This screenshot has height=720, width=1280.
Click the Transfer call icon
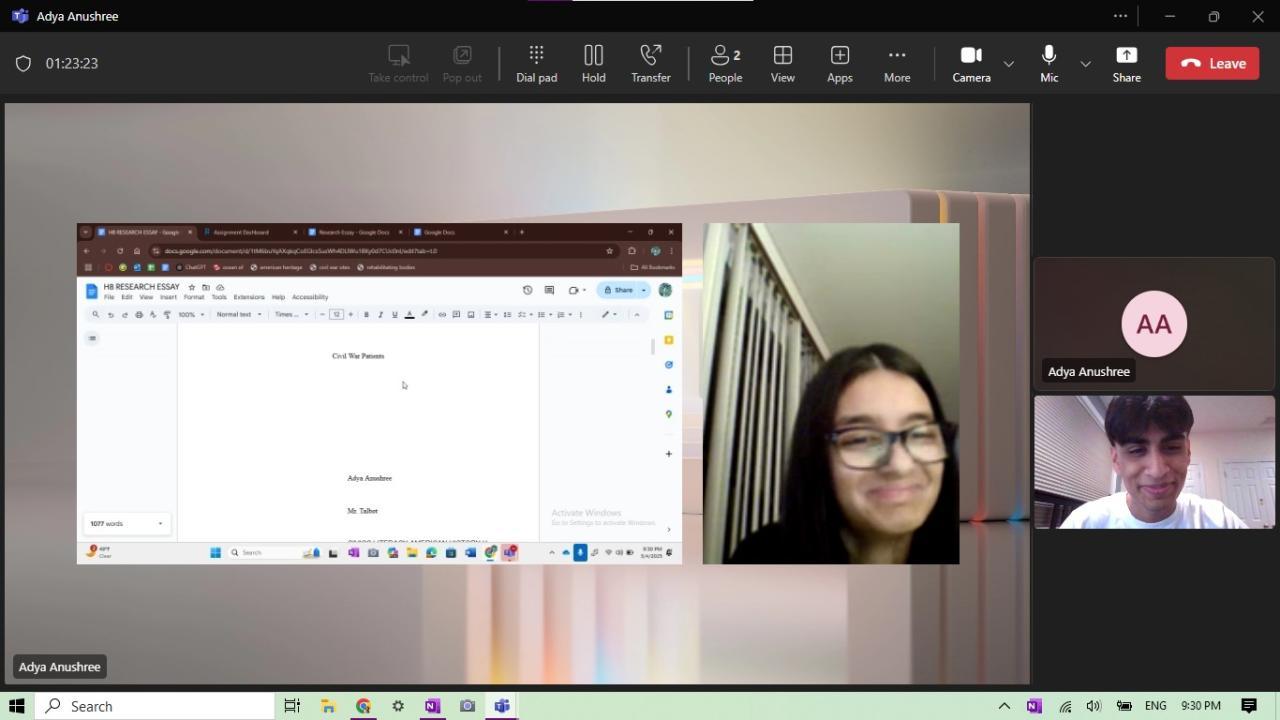coord(650,63)
